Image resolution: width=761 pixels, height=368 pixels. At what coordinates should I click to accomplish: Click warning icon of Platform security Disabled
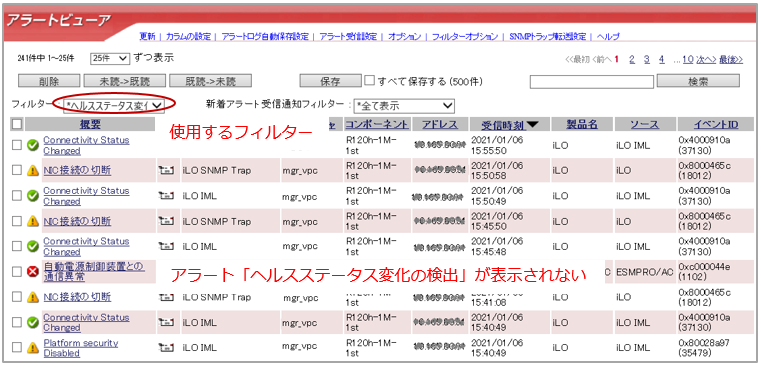click(x=33, y=348)
